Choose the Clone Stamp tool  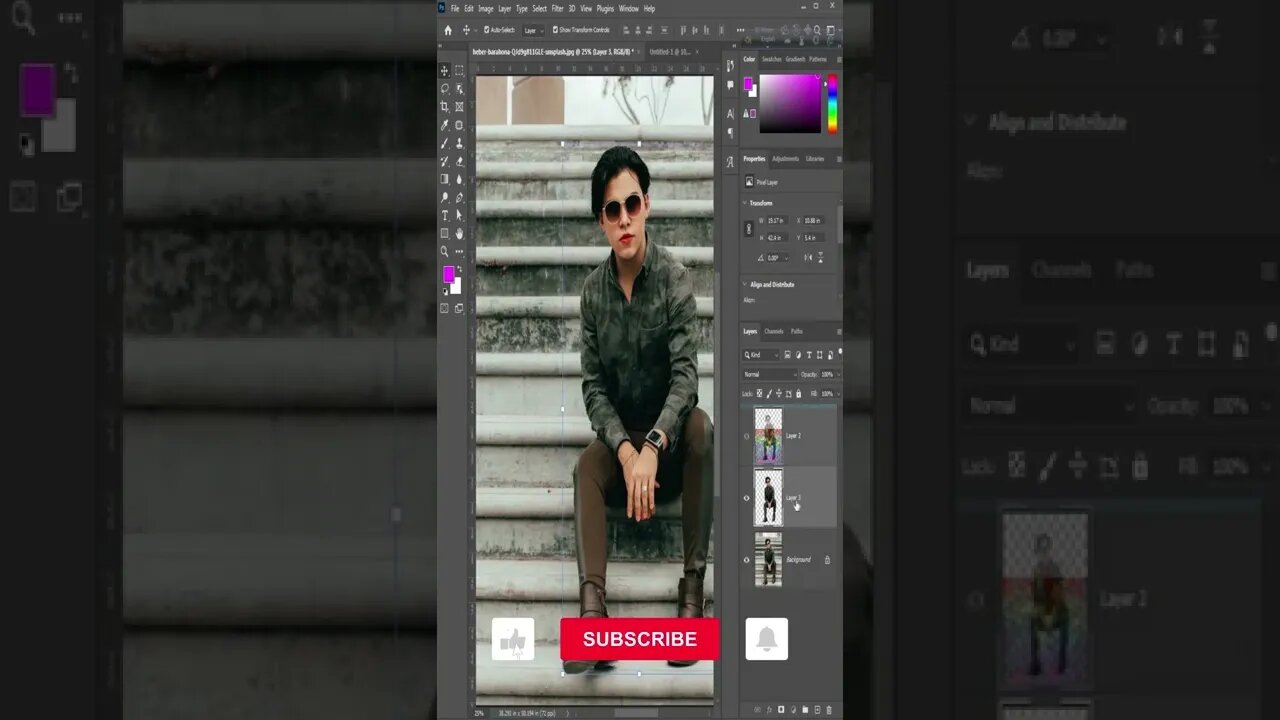459,143
